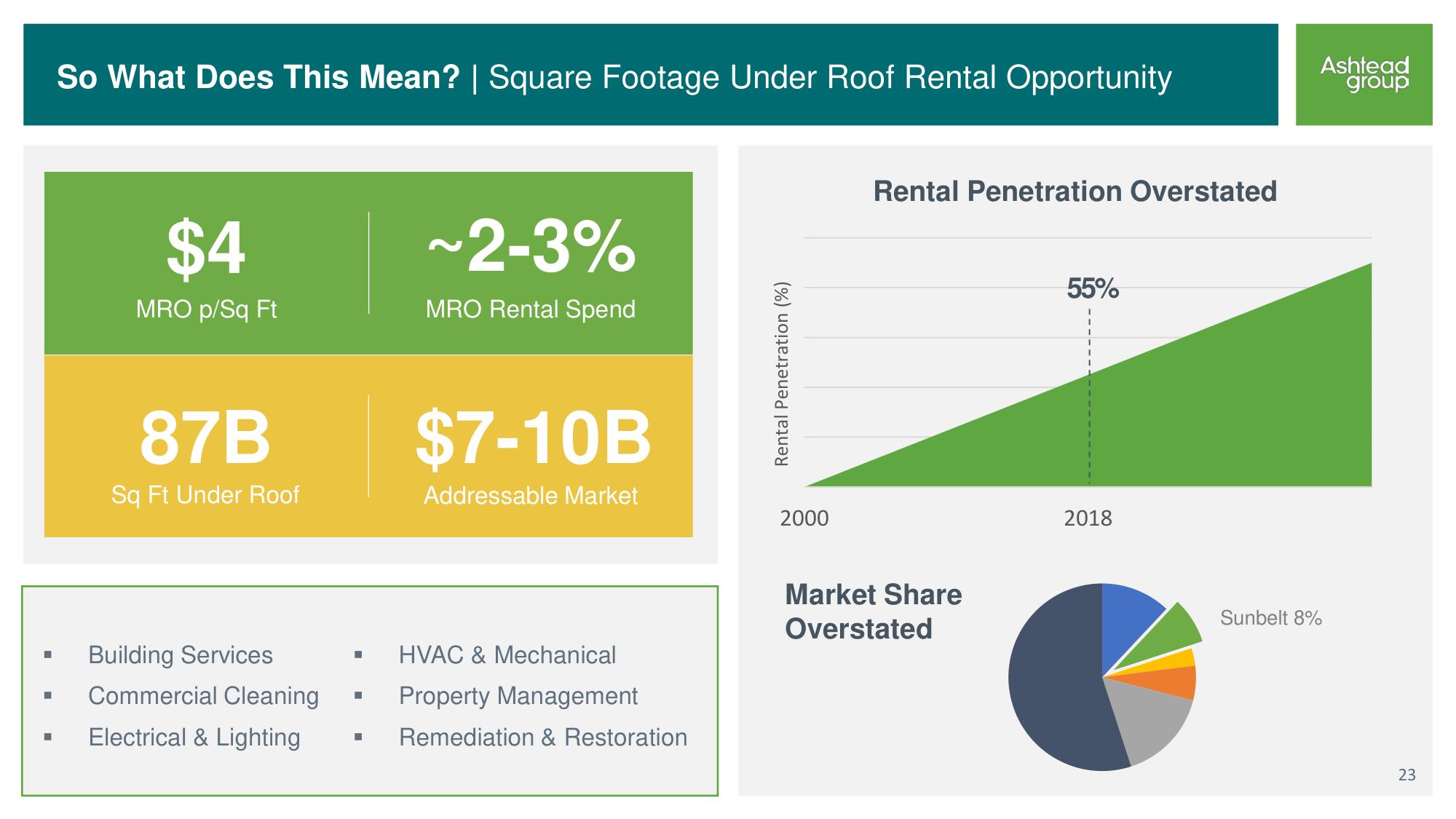The height and width of the screenshot is (819, 1456).
Task: Click the Ashtead group logo
Action: (x=1364, y=74)
